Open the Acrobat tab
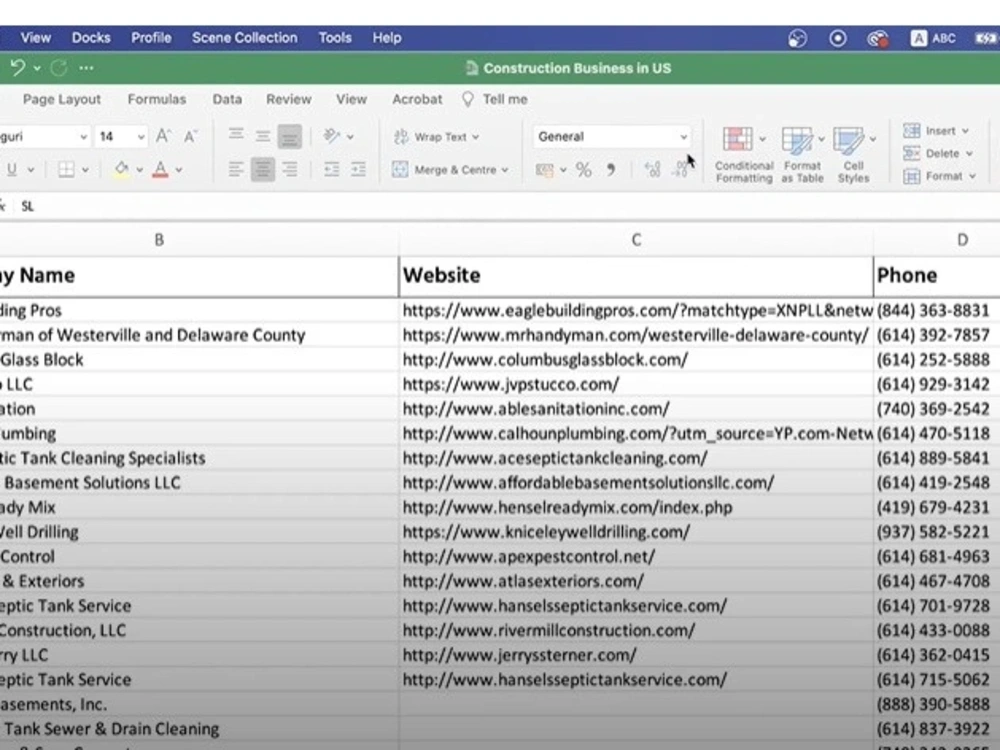 (417, 99)
